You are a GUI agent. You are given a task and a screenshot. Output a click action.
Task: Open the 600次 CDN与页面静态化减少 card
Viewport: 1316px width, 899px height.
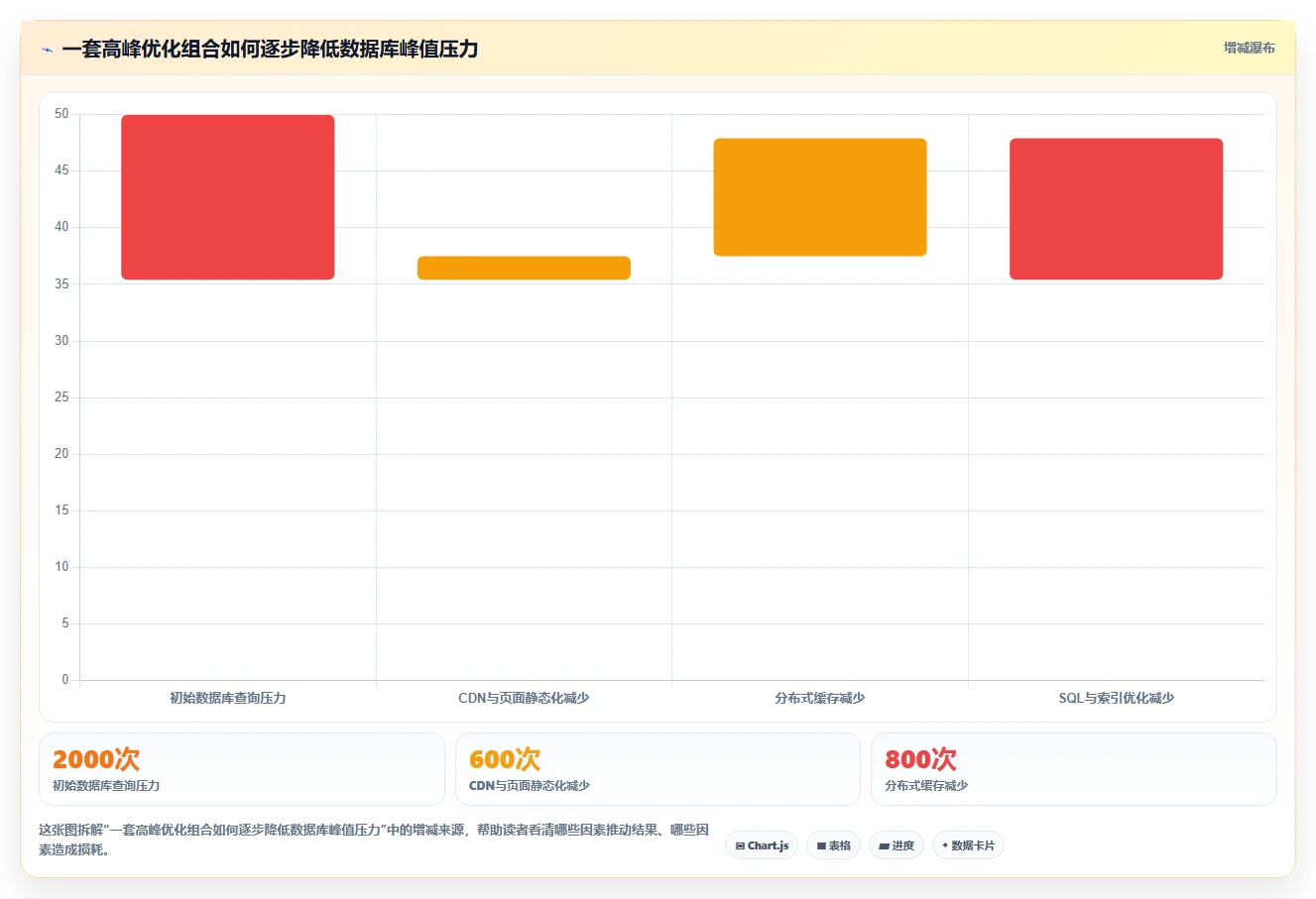(658, 769)
